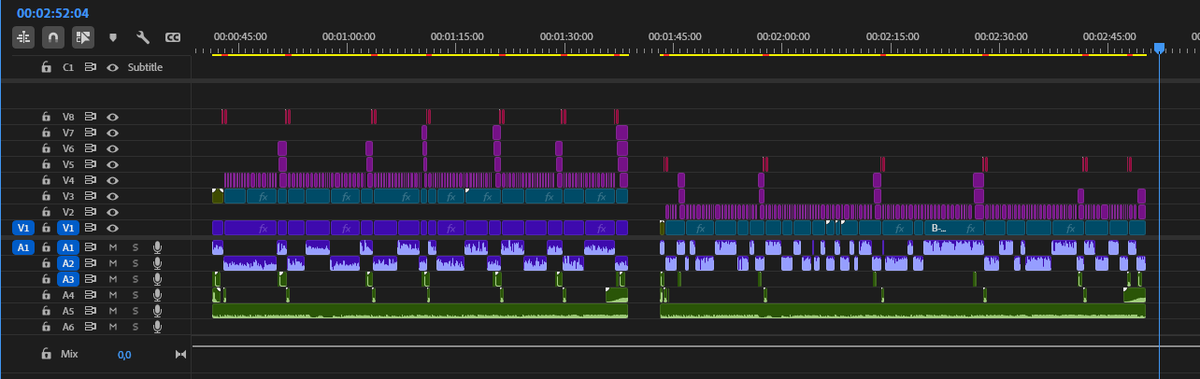
Task: Toggle A1 track targeting button
Action: click(x=69, y=246)
